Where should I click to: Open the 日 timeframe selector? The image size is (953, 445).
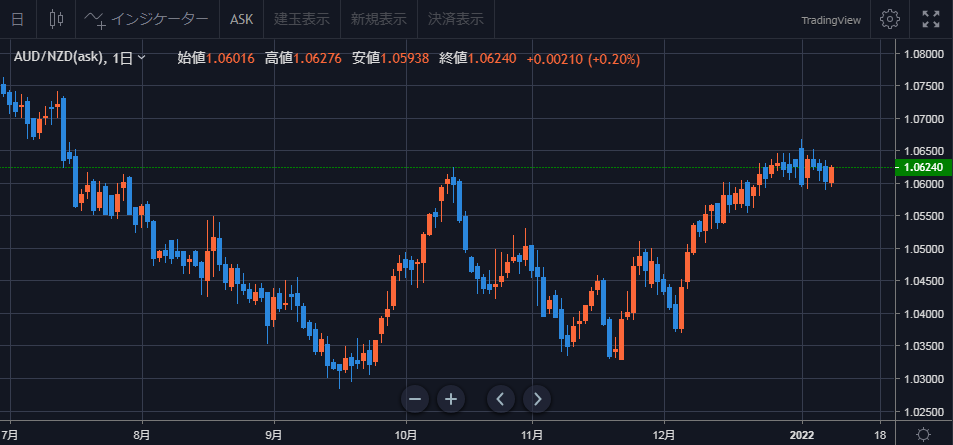[18, 19]
